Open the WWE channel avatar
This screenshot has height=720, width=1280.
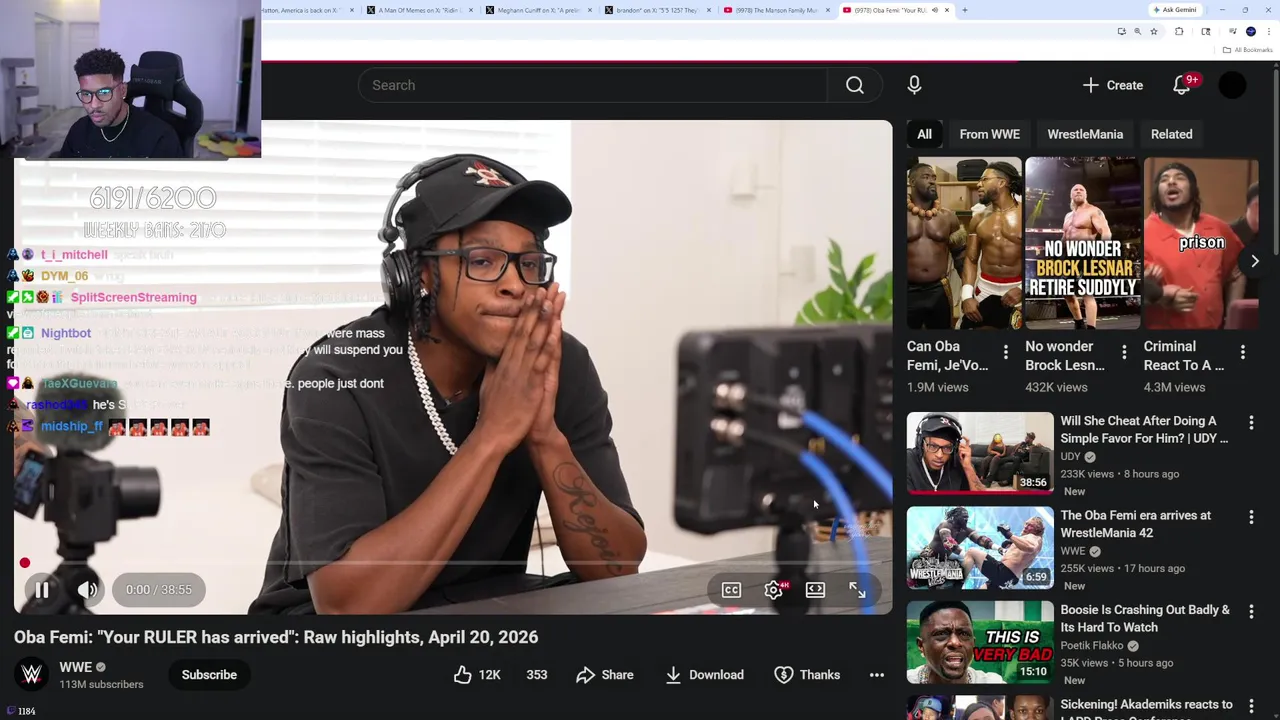(32, 675)
